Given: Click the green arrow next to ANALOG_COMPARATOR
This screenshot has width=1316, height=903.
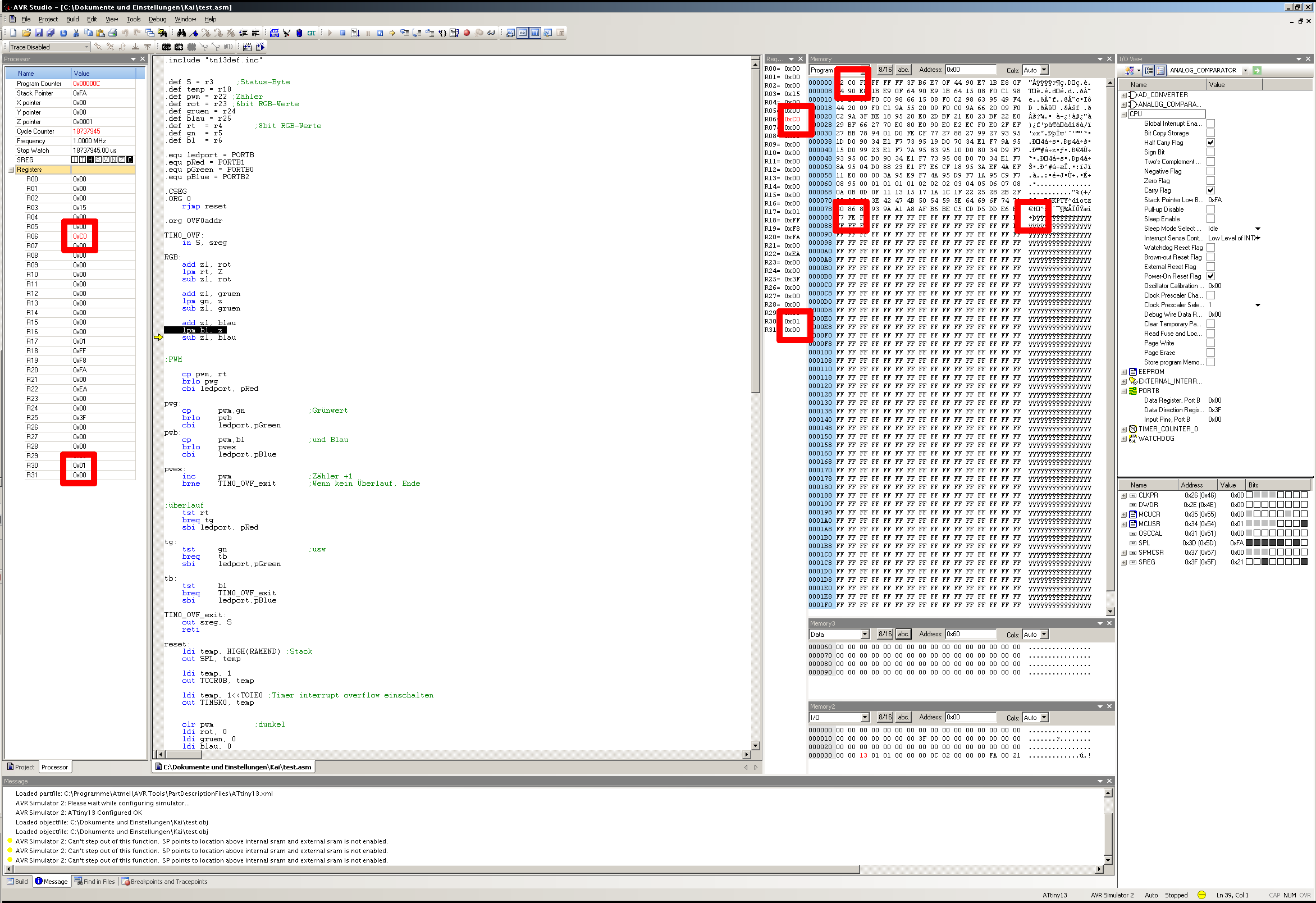Looking at the screenshot, I should (x=1257, y=70).
